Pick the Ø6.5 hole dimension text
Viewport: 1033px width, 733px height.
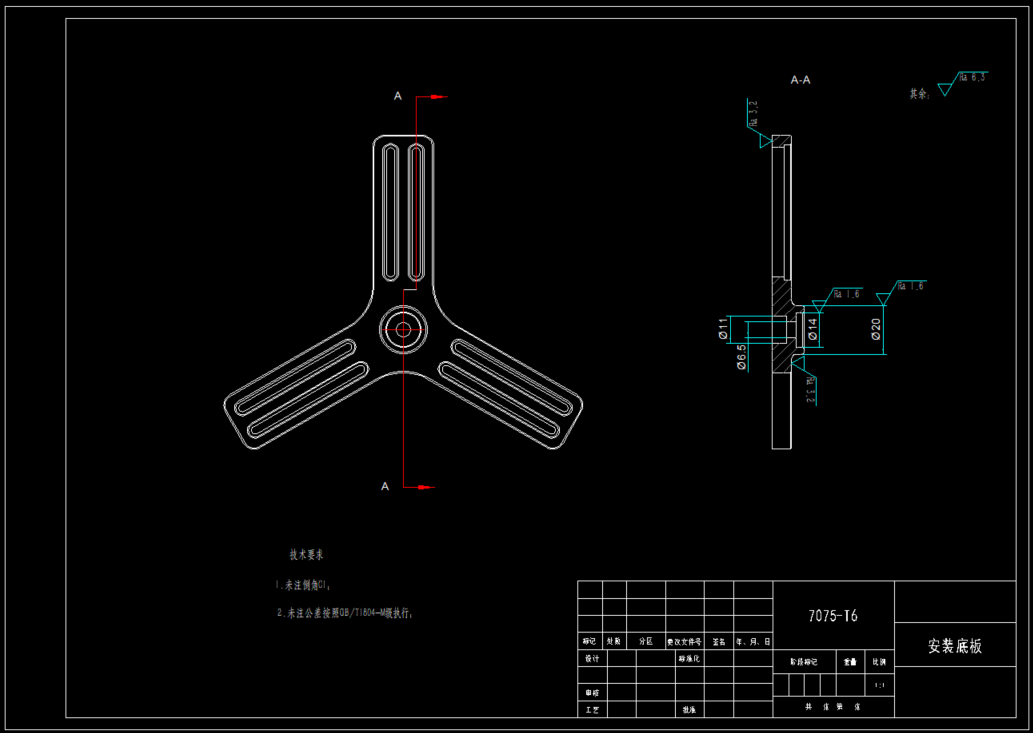click(742, 357)
